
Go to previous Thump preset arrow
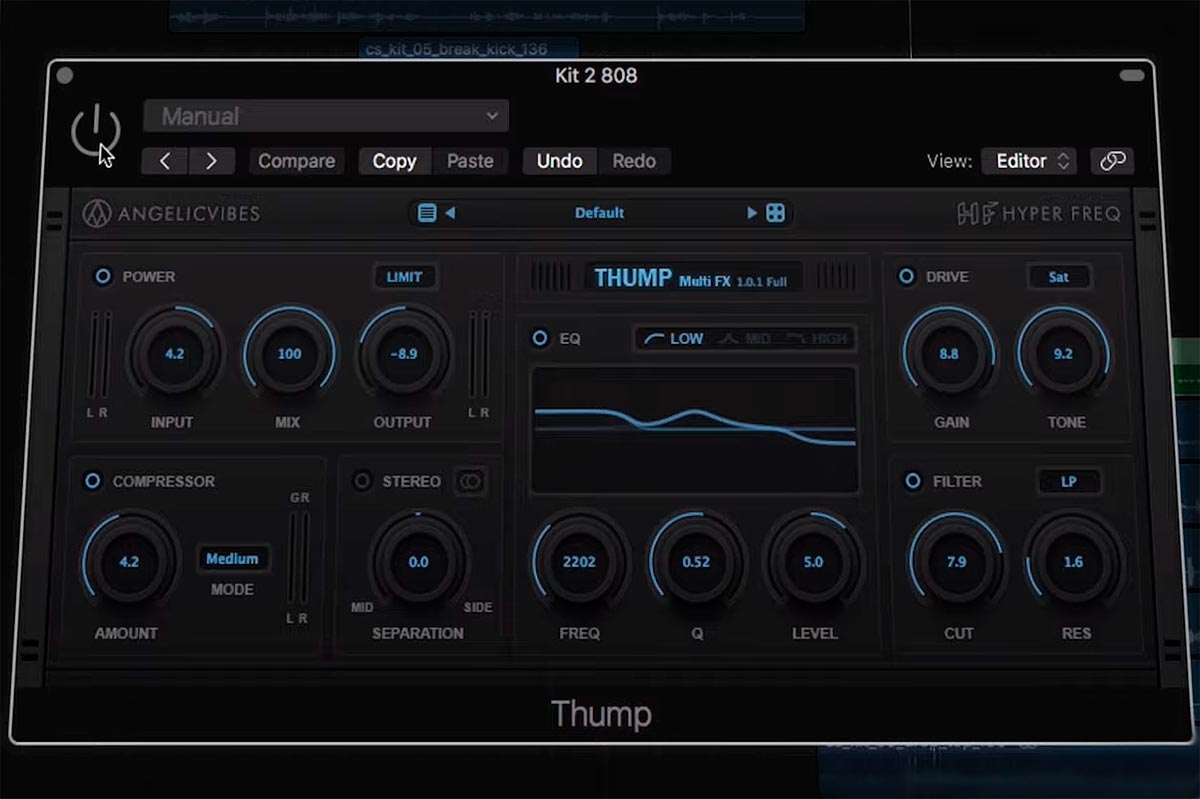coord(450,213)
